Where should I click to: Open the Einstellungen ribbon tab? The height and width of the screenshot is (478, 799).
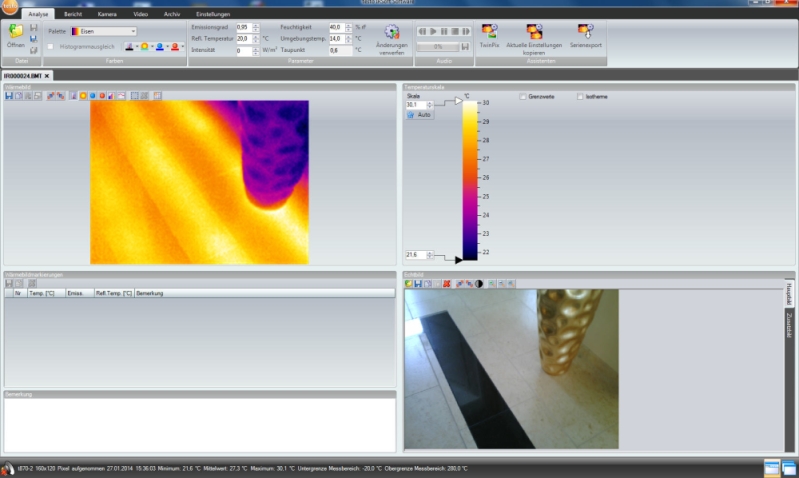click(213, 15)
